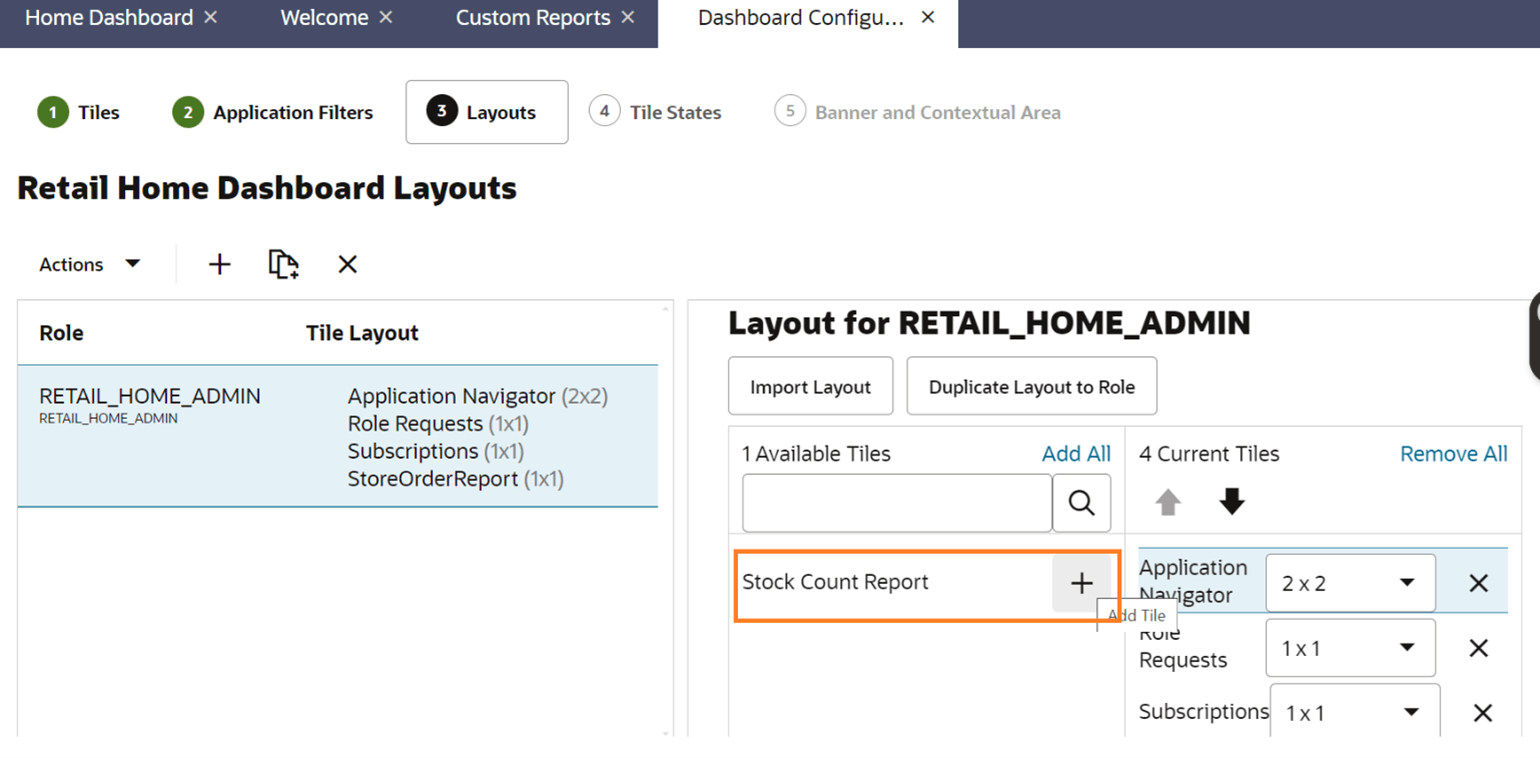Remove Application Navigator tile using X
This screenshot has width=1540, height=758.
click(x=1478, y=582)
